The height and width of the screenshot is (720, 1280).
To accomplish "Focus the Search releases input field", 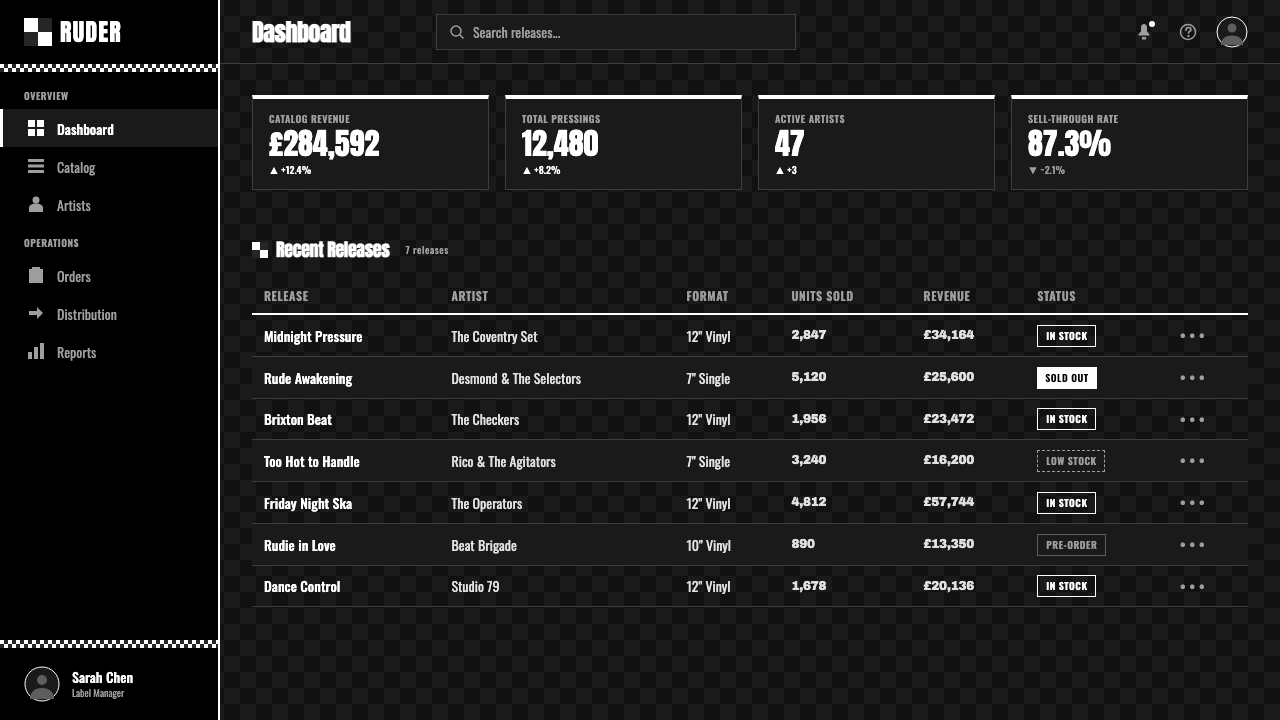I will (616, 32).
